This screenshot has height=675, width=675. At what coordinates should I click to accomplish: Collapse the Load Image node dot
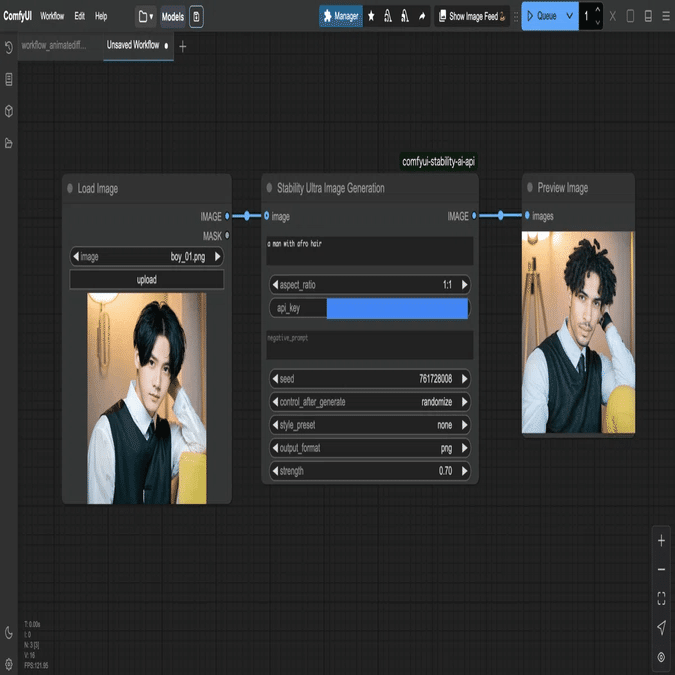[70, 188]
